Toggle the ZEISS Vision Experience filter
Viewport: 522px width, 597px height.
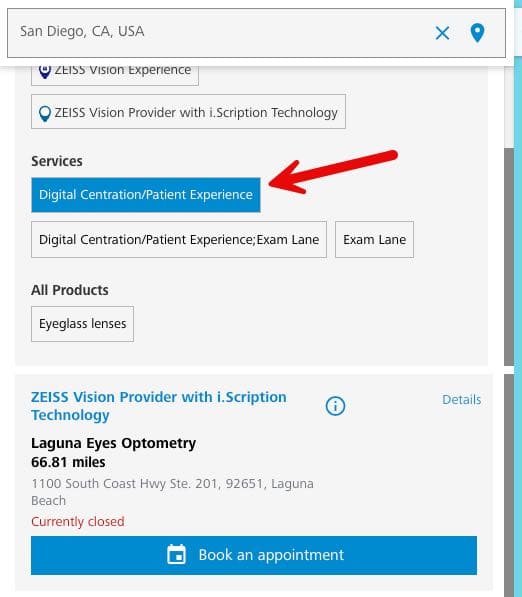pos(115,75)
